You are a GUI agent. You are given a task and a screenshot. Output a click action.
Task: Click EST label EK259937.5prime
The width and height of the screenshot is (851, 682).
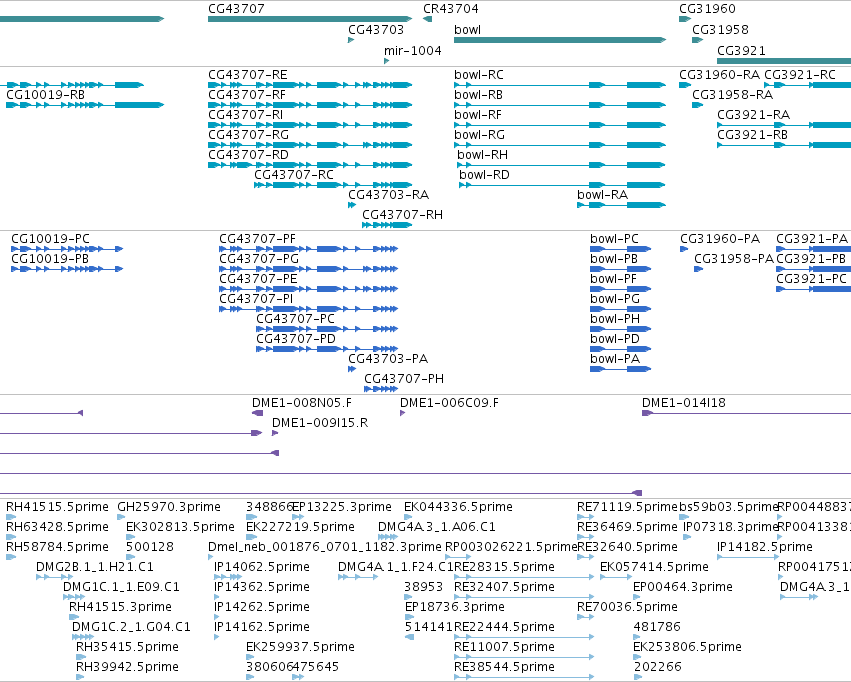point(300,647)
